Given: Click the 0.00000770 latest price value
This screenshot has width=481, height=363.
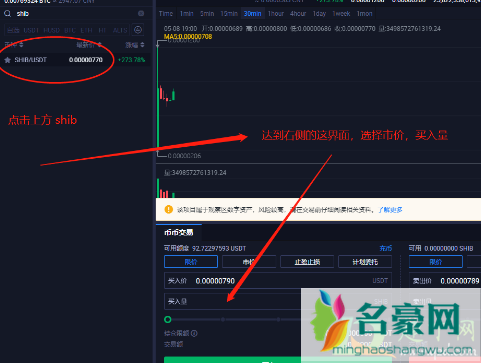Looking at the screenshot, I should [86, 60].
